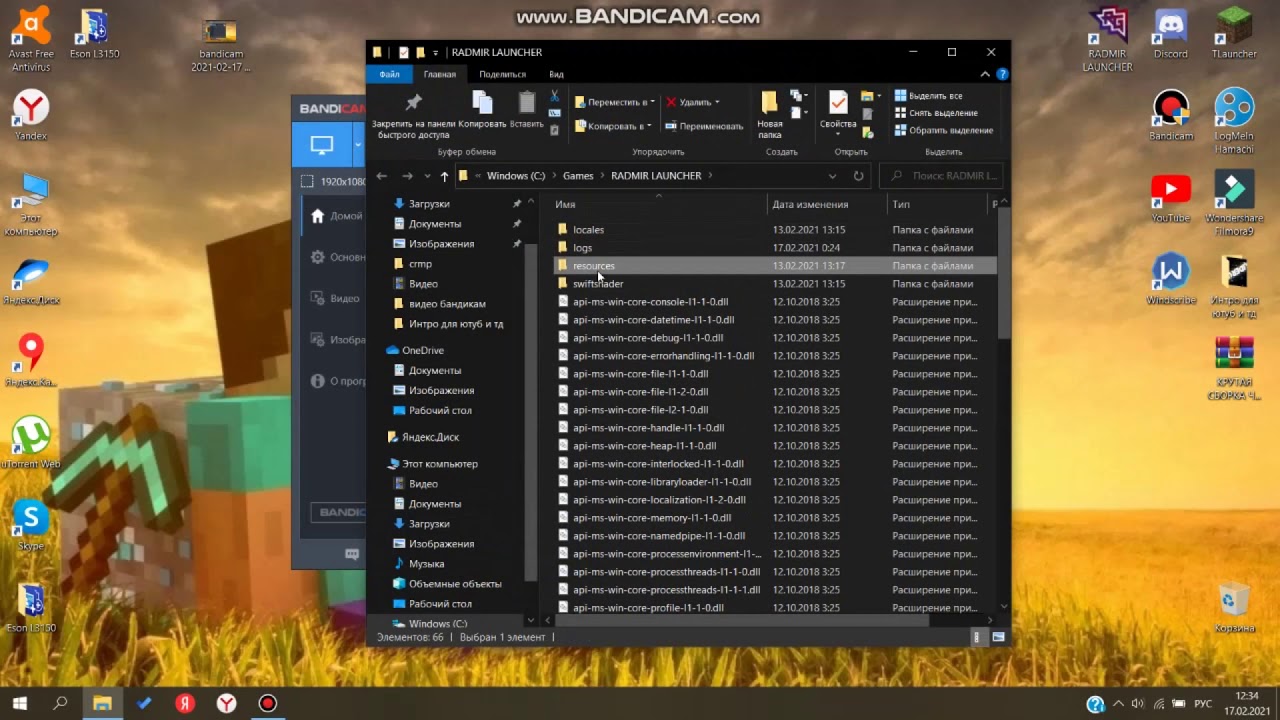The image size is (1280, 720).
Task: Switch to the Поделиться ribbon tab
Action: [502, 74]
